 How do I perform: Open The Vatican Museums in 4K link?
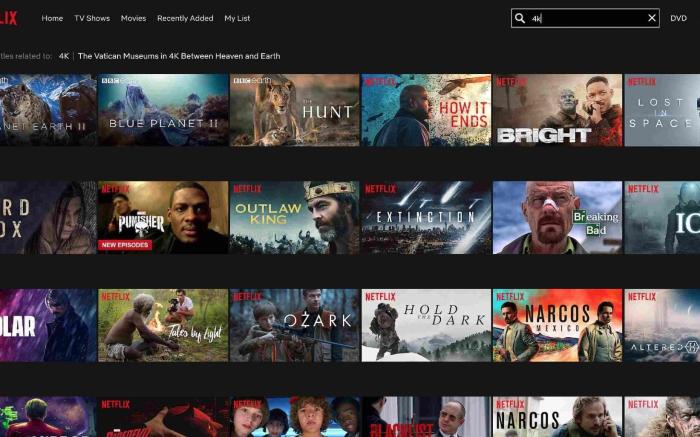[x=179, y=56]
